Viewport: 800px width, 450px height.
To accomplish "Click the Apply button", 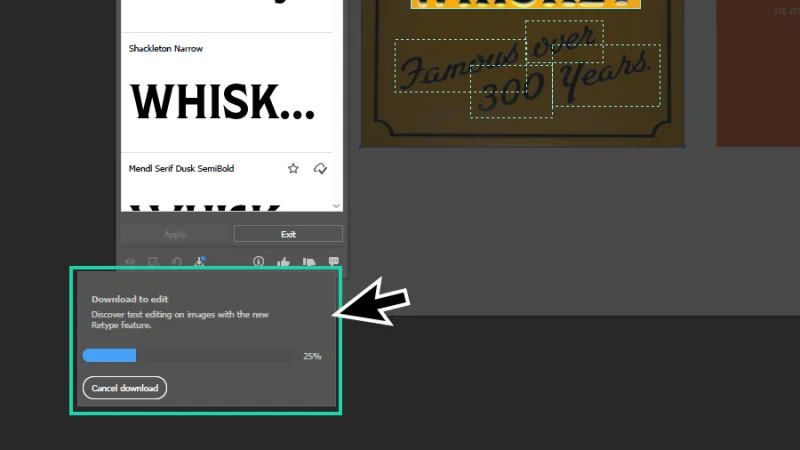I will 175,234.
